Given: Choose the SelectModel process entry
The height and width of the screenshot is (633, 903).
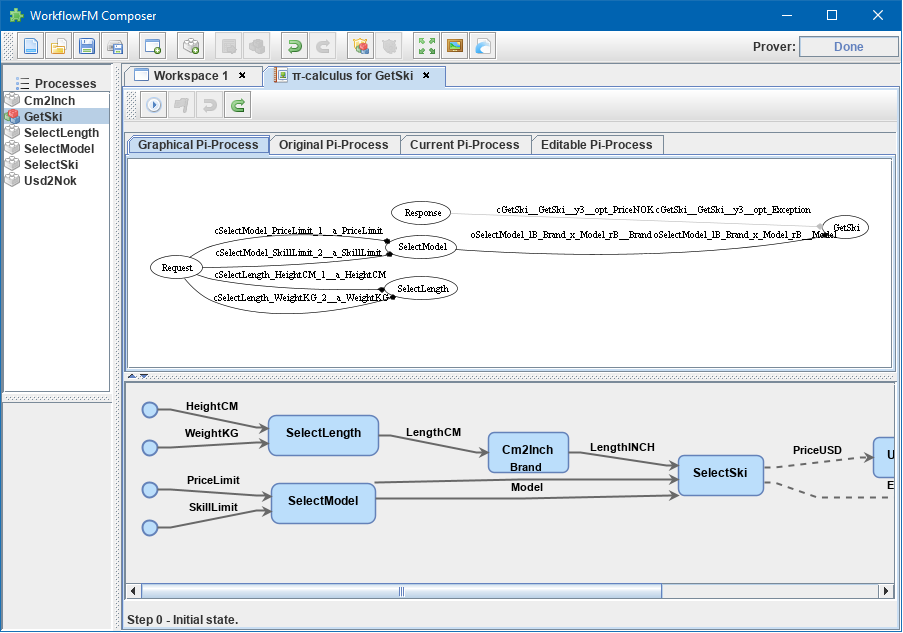Looking at the screenshot, I should tap(60, 148).
